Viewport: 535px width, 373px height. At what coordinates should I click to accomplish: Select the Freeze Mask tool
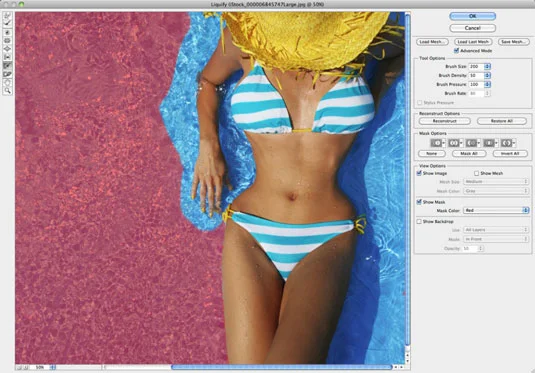click(8, 66)
